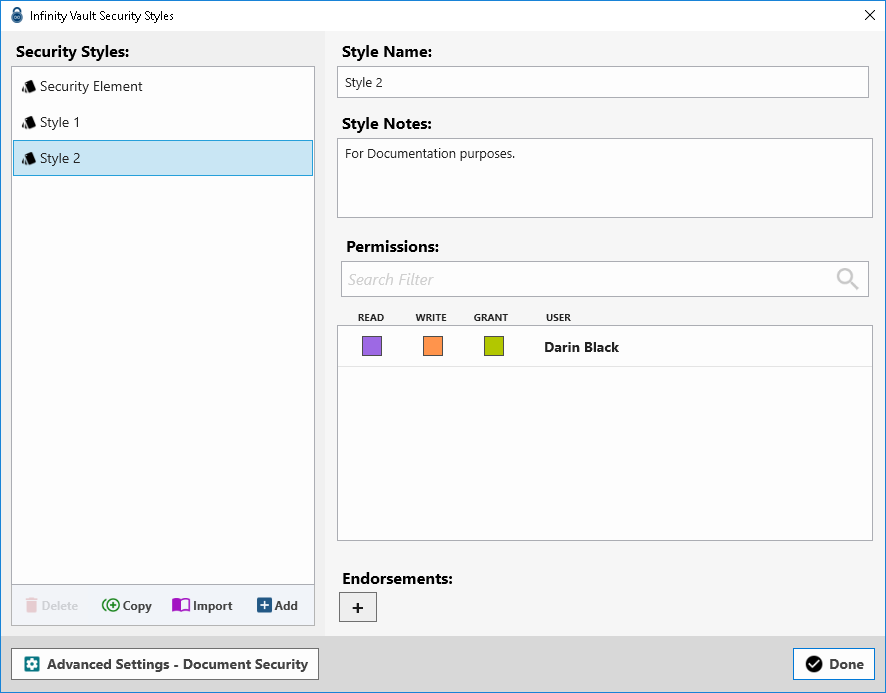
Task: Click the blue Add plus icon
Action: click(264, 605)
